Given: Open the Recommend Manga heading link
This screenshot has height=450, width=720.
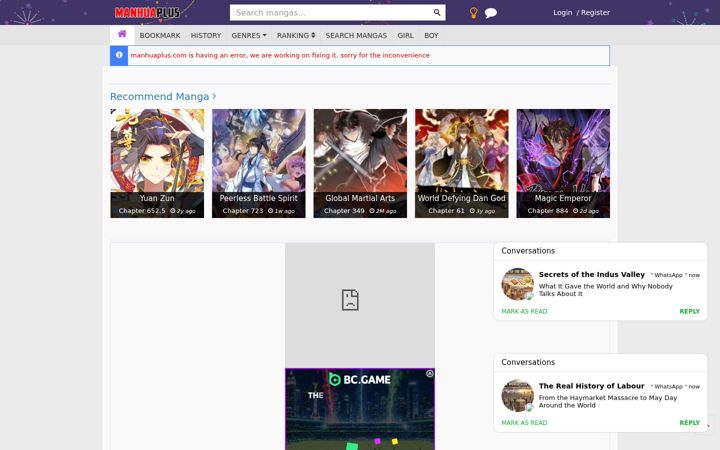Looking at the screenshot, I should (159, 96).
